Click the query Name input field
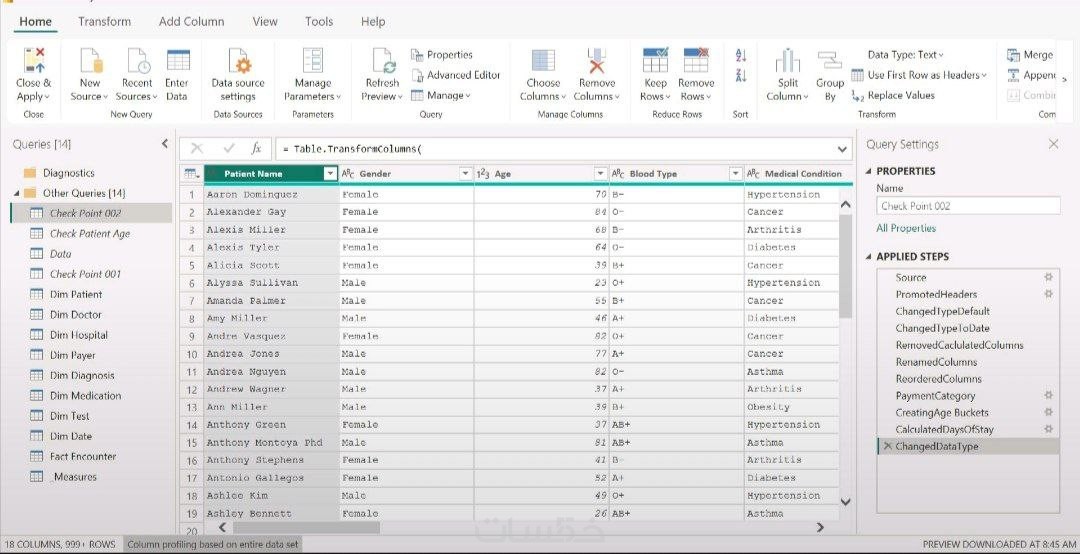 tap(968, 205)
